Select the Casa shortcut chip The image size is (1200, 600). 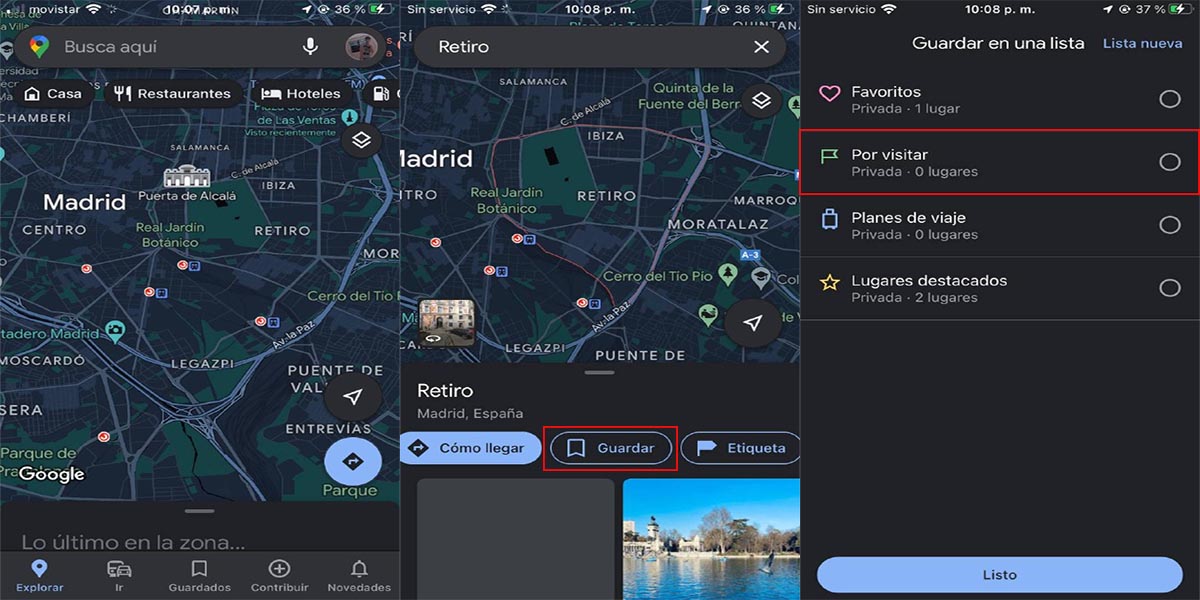click(x=53, y=94)
